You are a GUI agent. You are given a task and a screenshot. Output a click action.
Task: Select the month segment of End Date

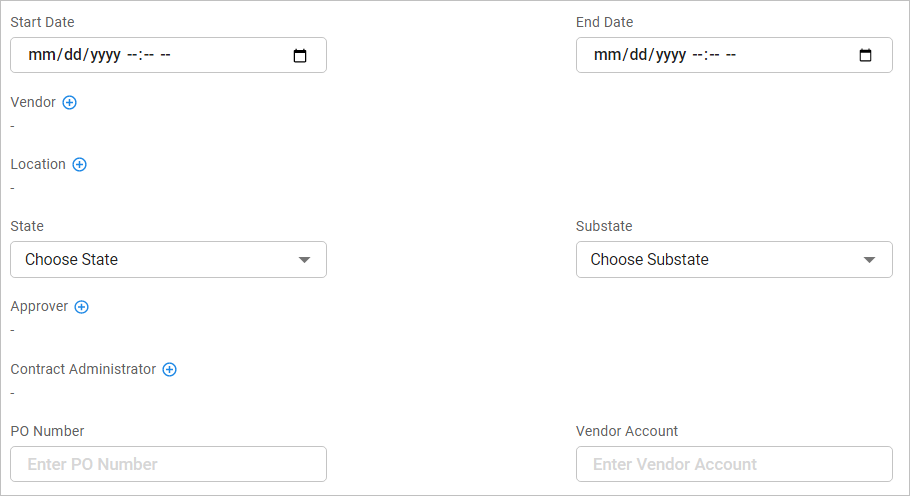coord(606,56)
